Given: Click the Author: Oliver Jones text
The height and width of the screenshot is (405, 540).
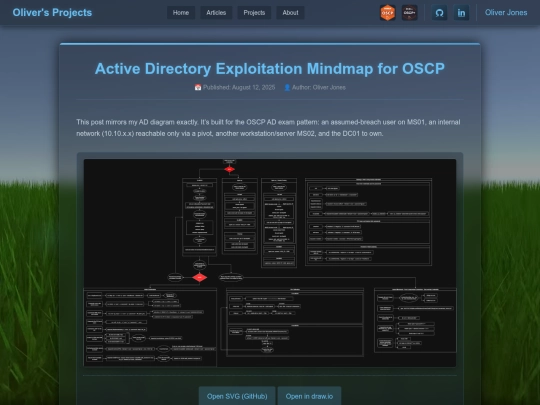Looking at the screenshot, I should coord(319,87).
